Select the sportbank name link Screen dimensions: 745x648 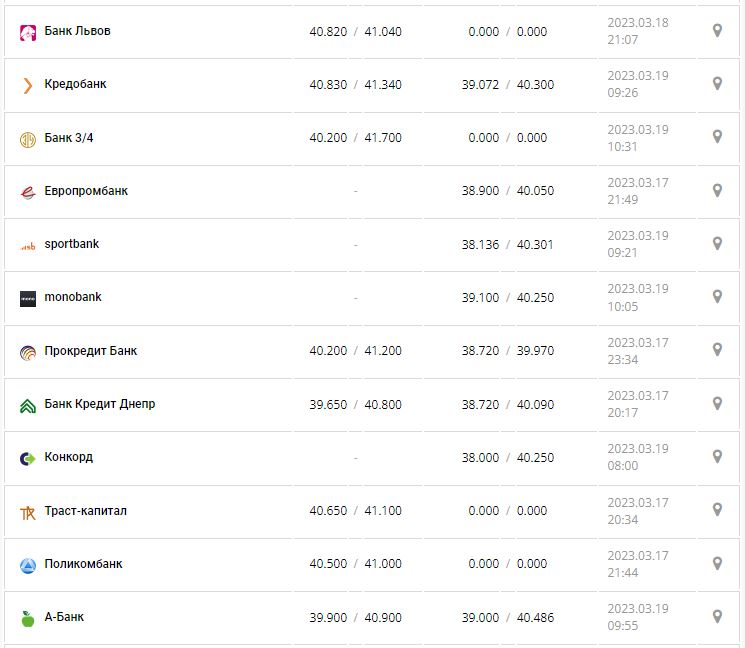point(72,244)
